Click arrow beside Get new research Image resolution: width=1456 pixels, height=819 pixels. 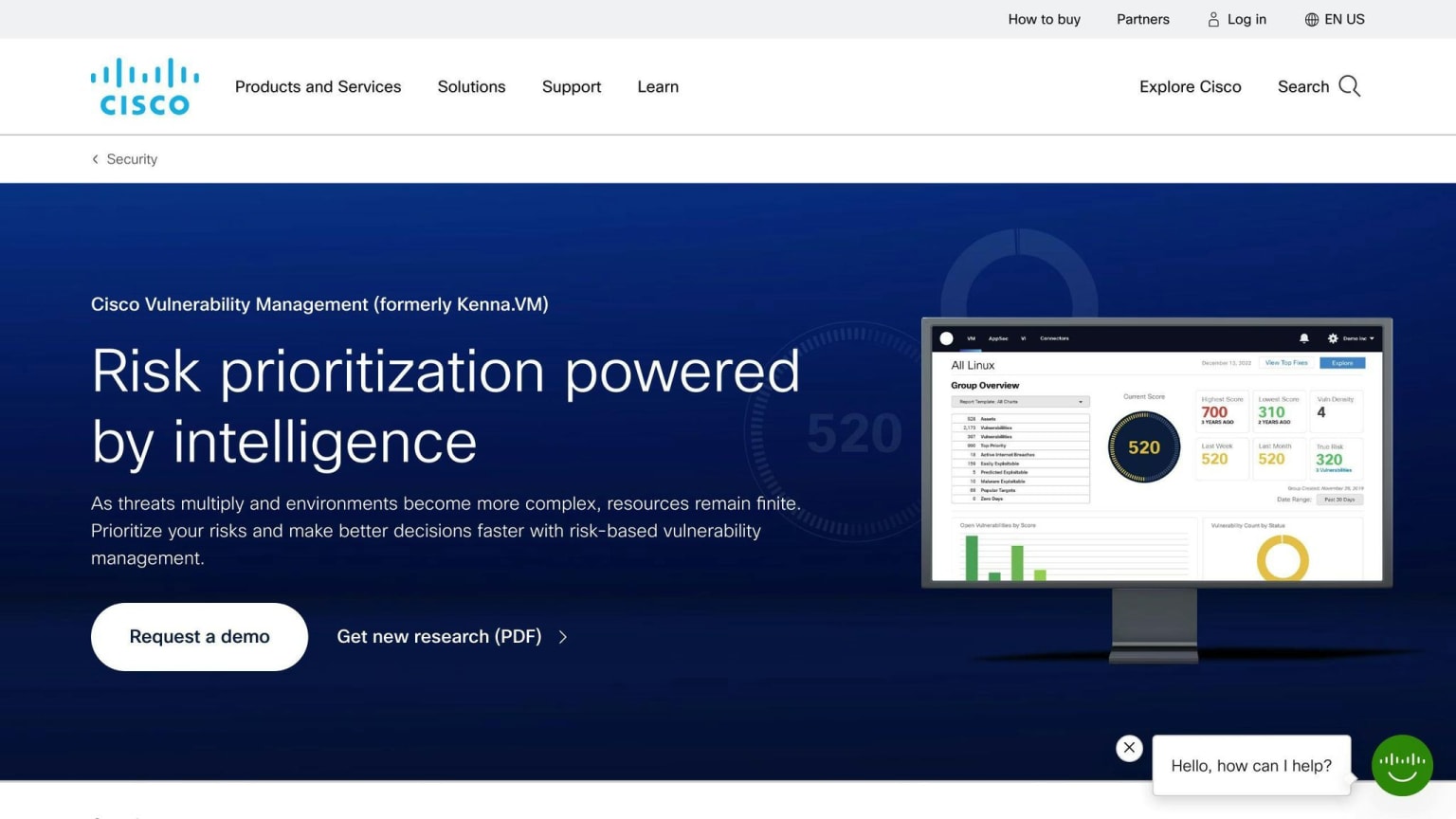click(563, 637)
